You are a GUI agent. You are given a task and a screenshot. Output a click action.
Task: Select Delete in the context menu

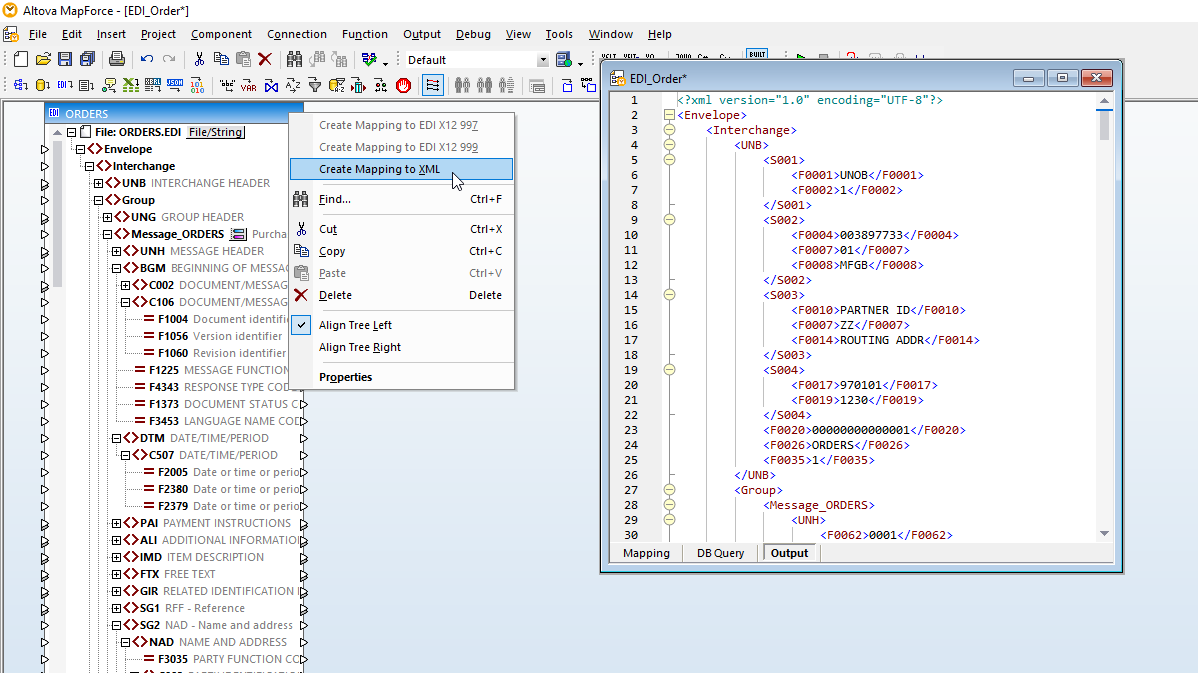pos(401,295)
